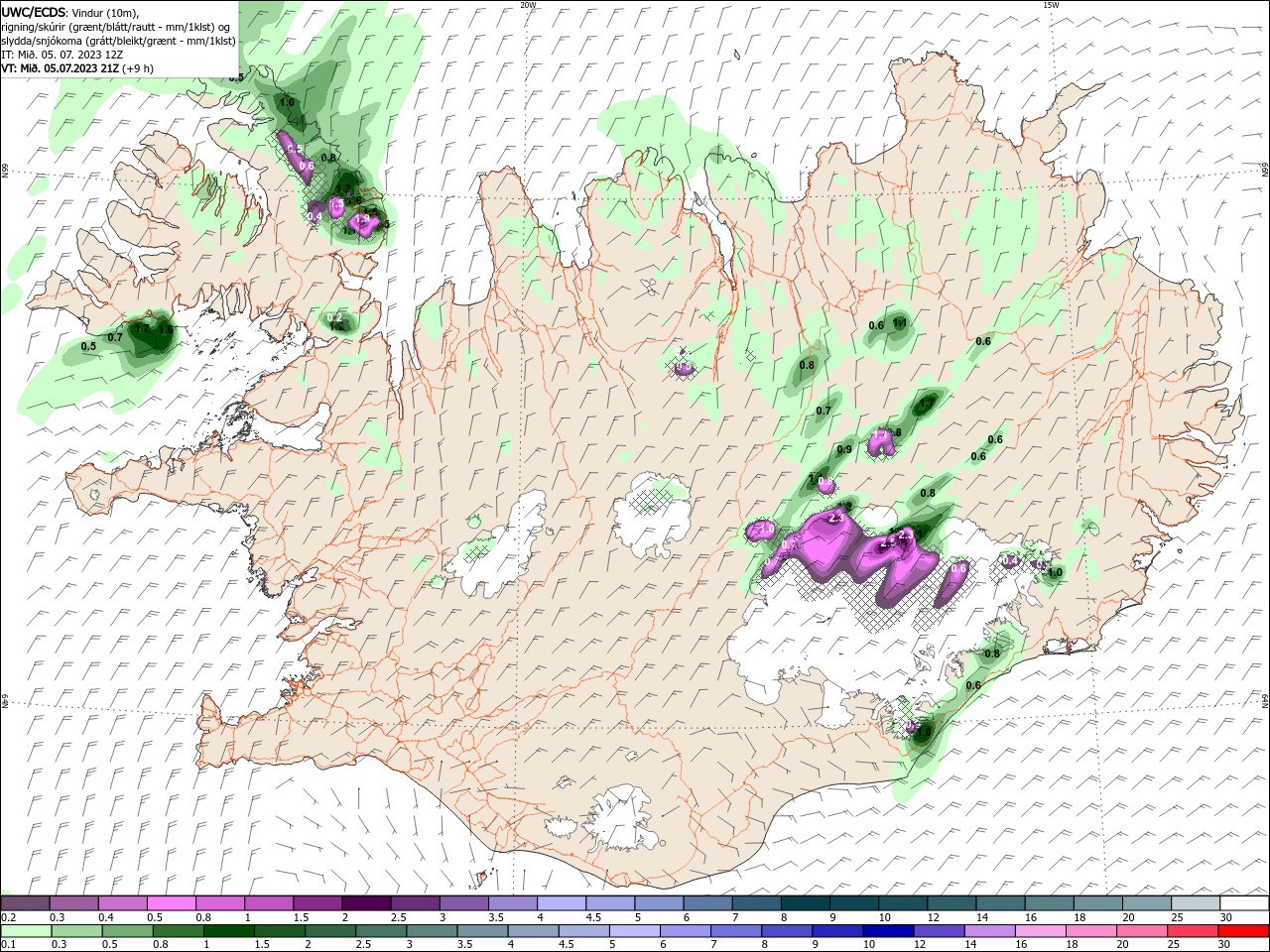Screen dimensions: 1270x952
Task: Click the white top-row swatch labeled 30
Action: (x=1242, y=904)
